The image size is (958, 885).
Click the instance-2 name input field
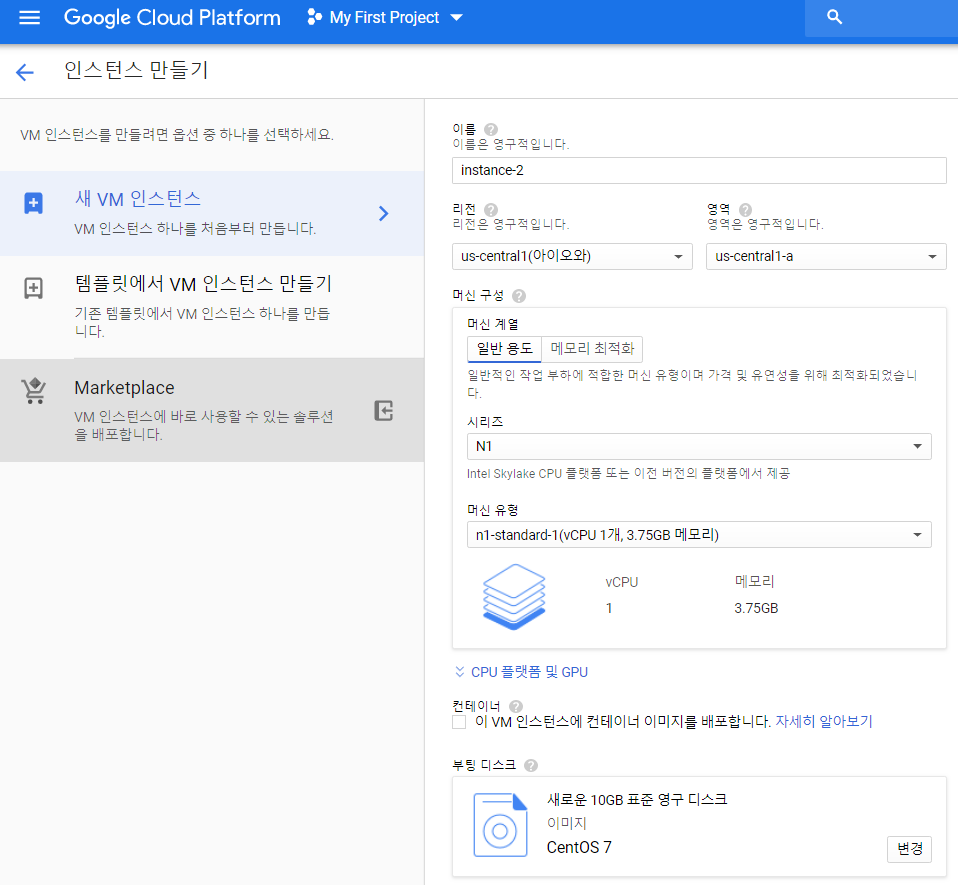(699, 170)
